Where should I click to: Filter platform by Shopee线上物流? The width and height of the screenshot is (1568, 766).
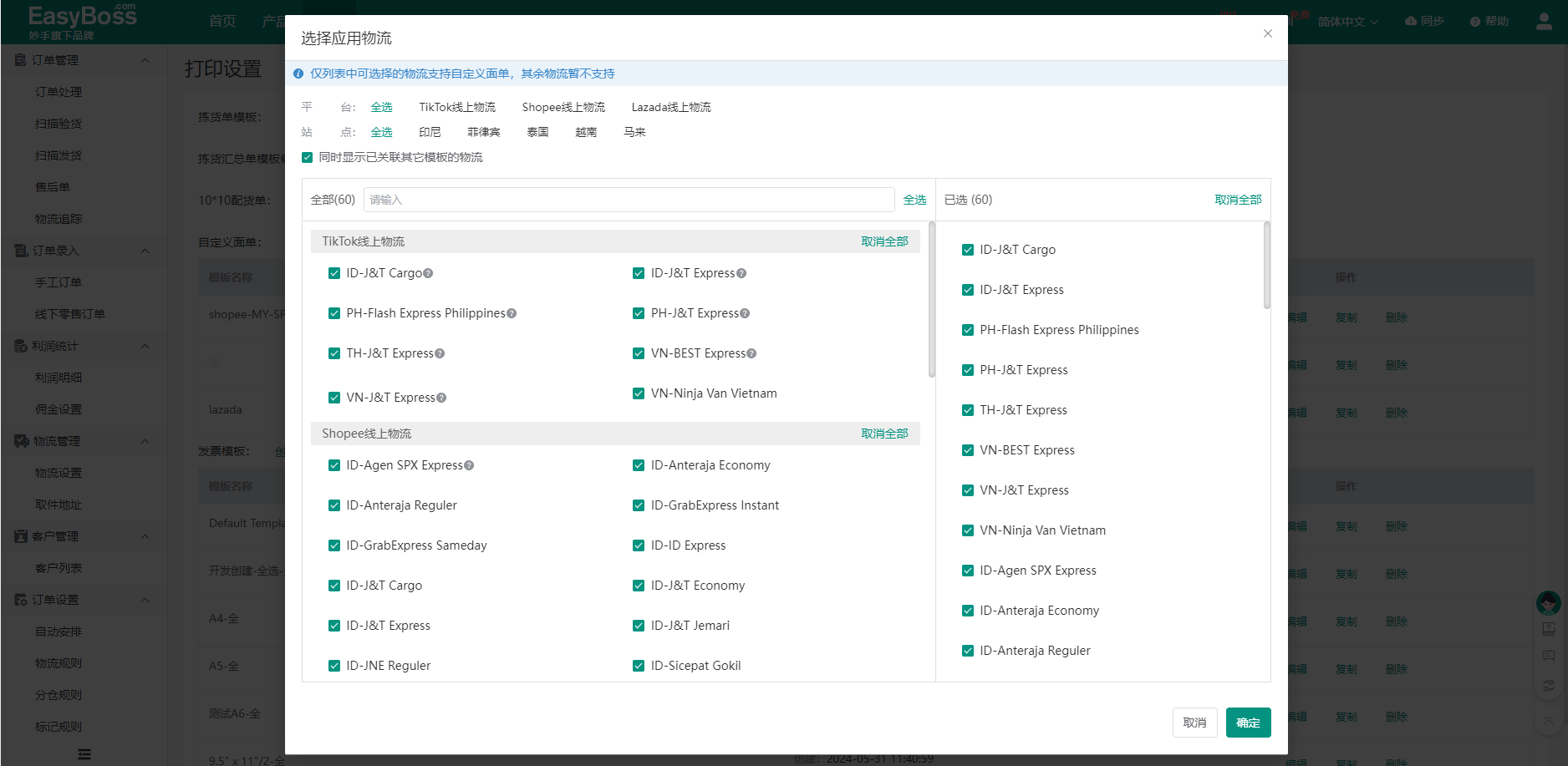[563, 107]
